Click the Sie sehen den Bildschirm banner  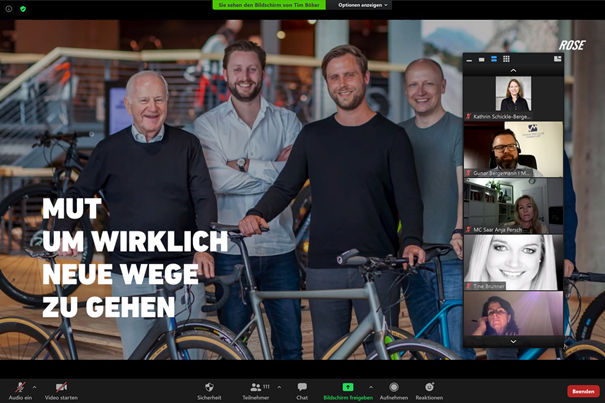270,5
